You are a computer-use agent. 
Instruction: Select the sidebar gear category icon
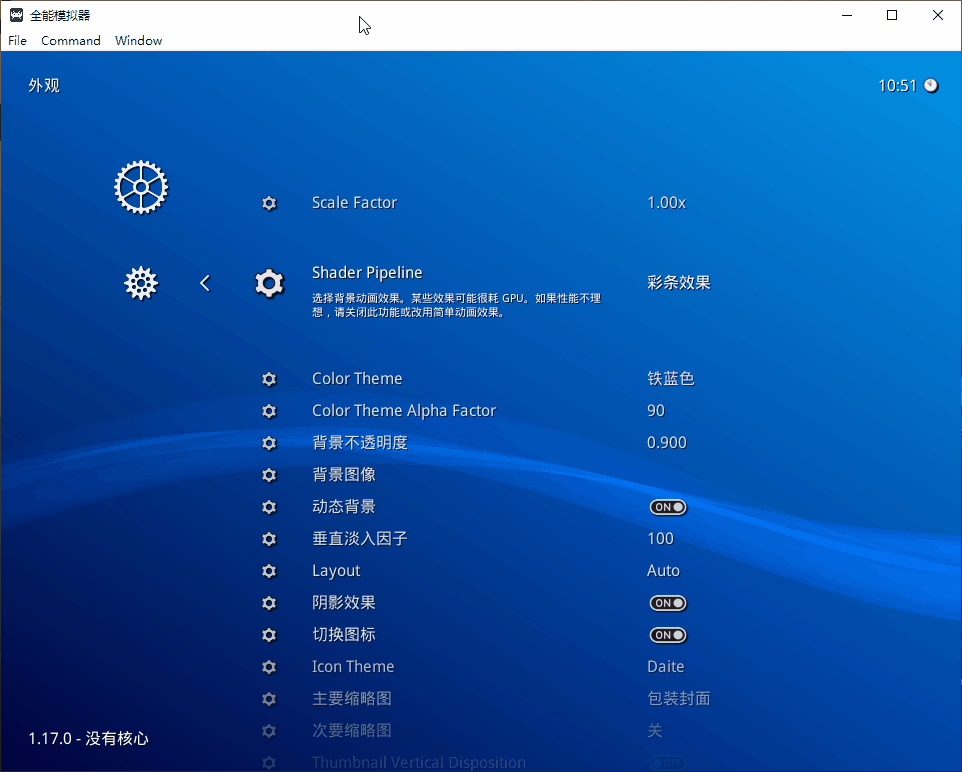coord(141,283)
